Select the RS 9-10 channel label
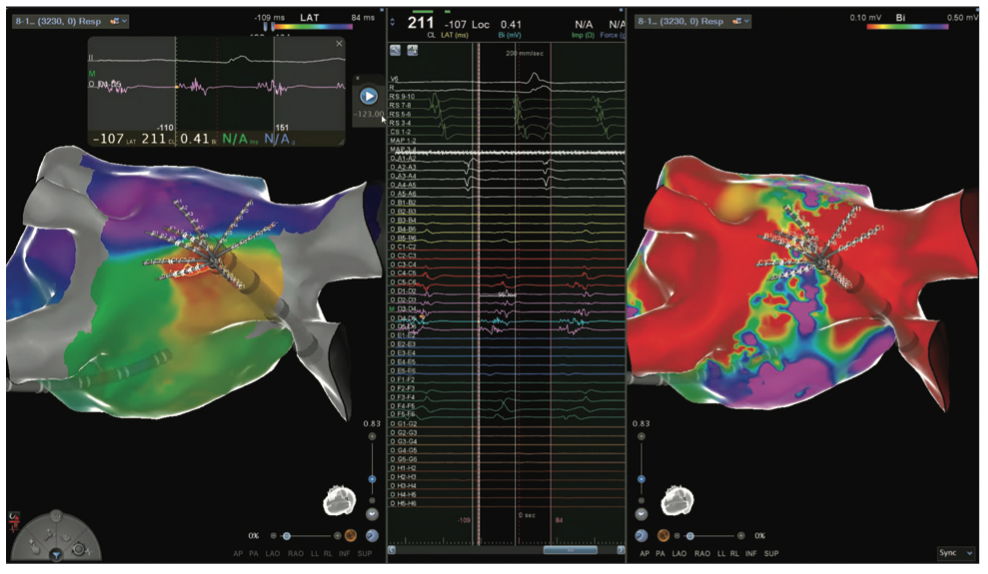Image resolution: width=988 pixels, height=574 pixels. pos(402,96)
